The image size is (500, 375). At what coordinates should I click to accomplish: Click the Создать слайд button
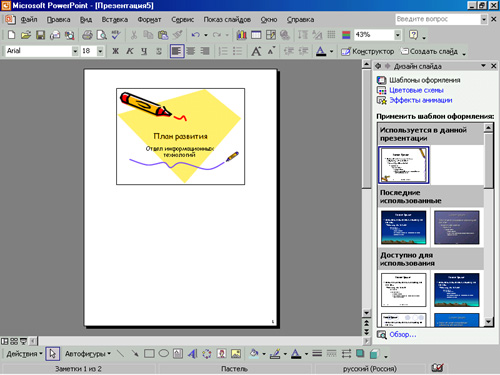click(x=429, y=51)
